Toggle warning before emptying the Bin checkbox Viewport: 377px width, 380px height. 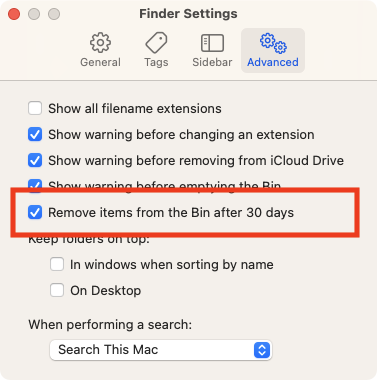tap(35, 184)
